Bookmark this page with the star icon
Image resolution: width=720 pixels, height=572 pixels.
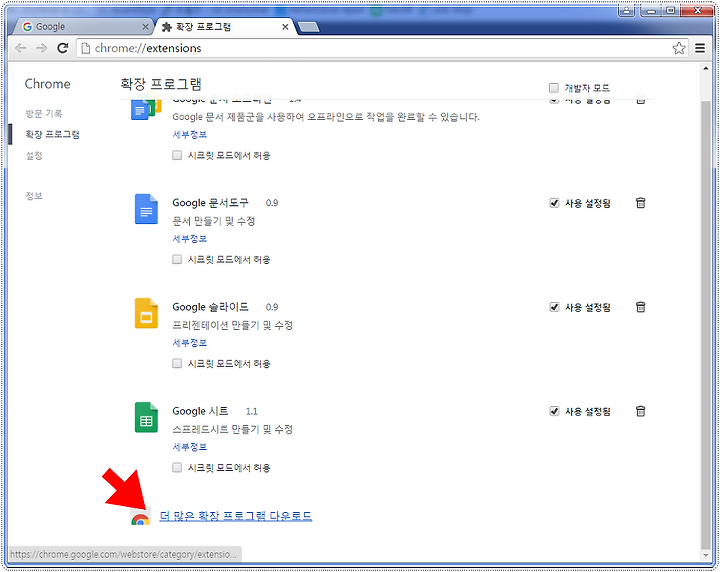(x=679, y=48)
